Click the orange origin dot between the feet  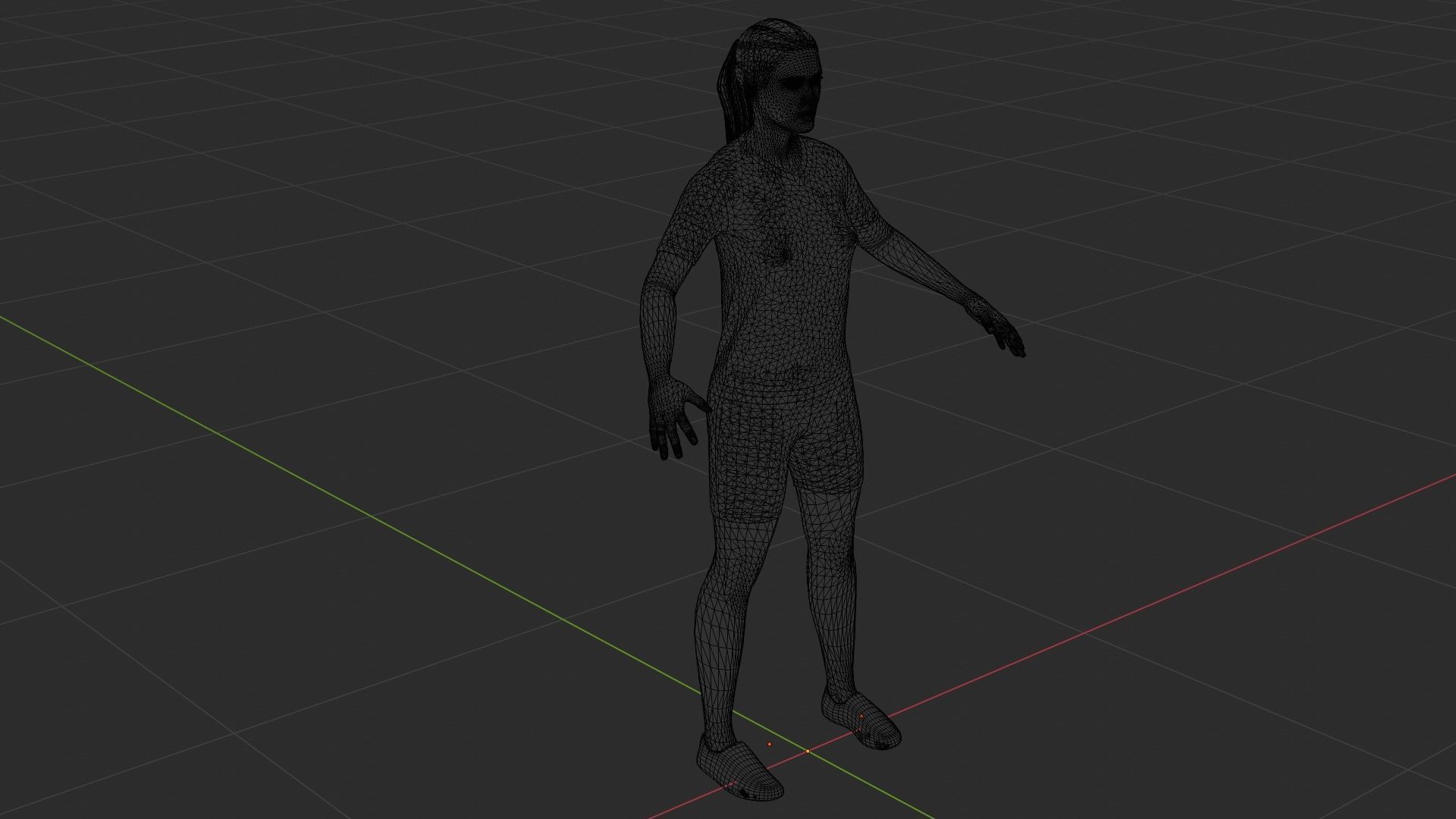click(x=770, y=744)
